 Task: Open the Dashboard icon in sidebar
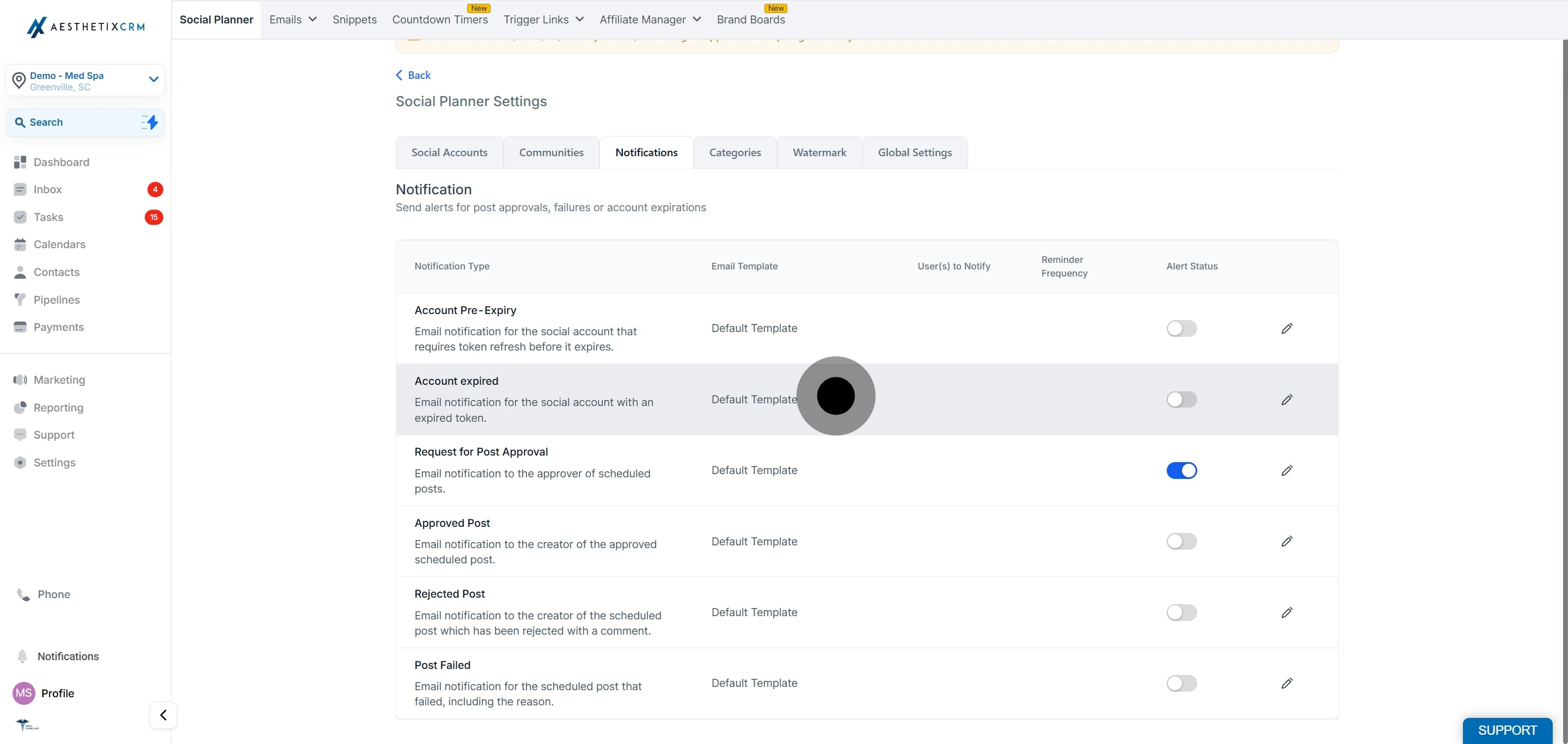[20, 162]
